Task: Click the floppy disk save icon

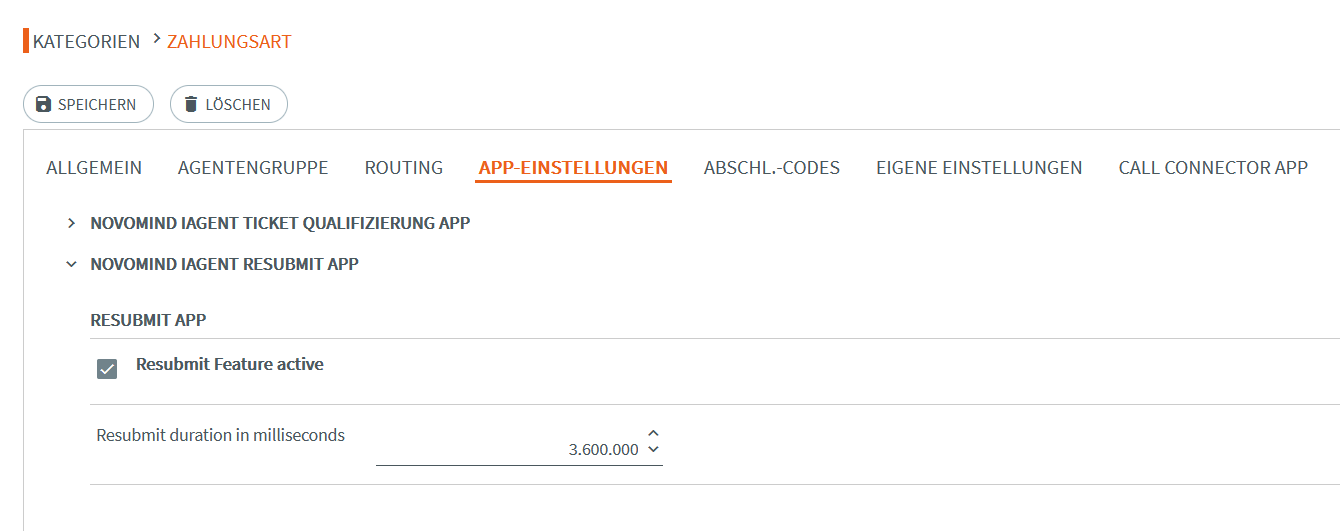Action: pyautogui.click(x=43, y=104)
